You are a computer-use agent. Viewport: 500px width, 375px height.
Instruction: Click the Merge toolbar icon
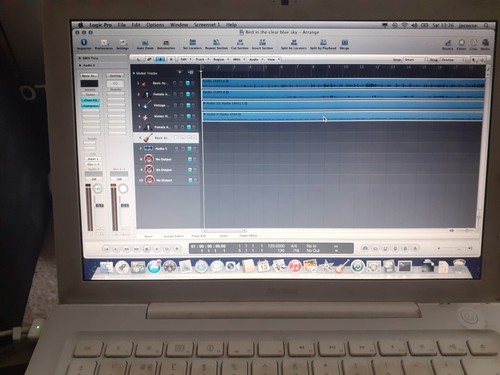coord(344,42)
